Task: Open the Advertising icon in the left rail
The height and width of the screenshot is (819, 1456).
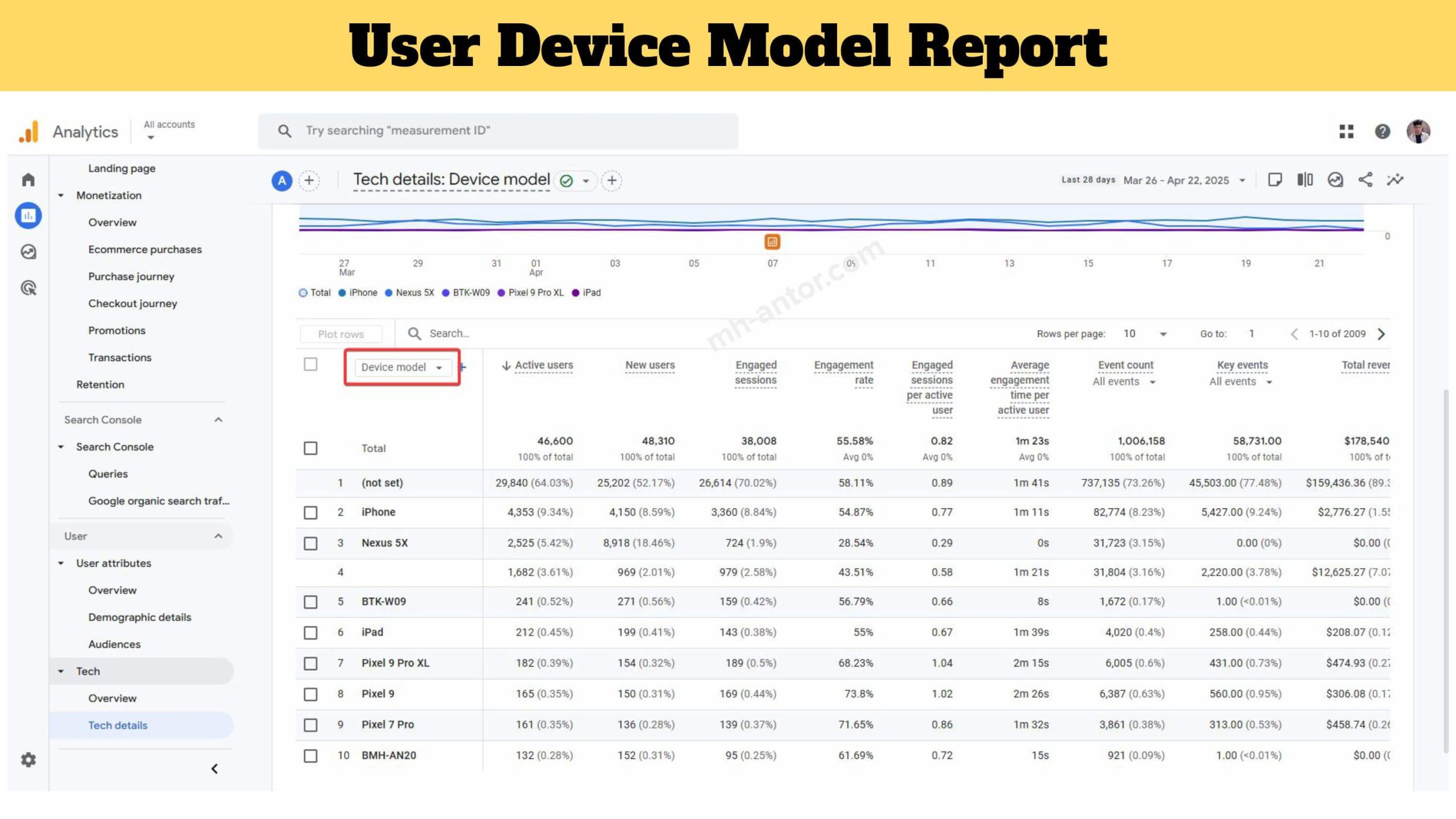Action: pyautogui.click(x=28, y=288)
